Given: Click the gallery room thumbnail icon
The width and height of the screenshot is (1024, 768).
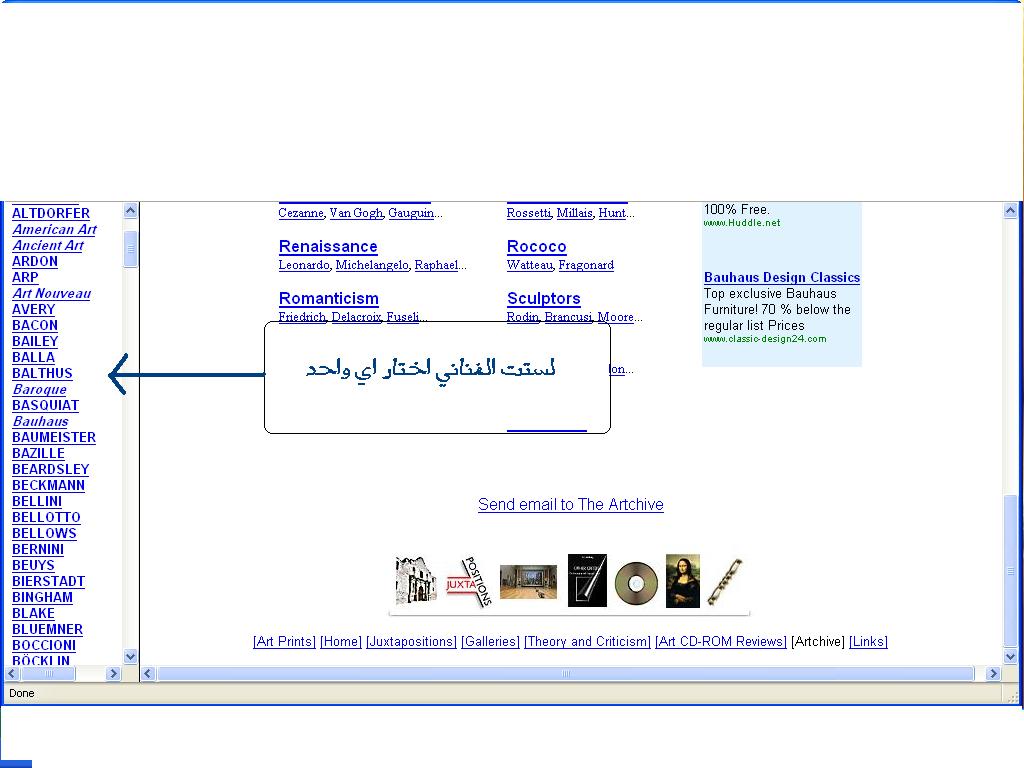Looking at the screenshot, I should [x=528, y=581].
